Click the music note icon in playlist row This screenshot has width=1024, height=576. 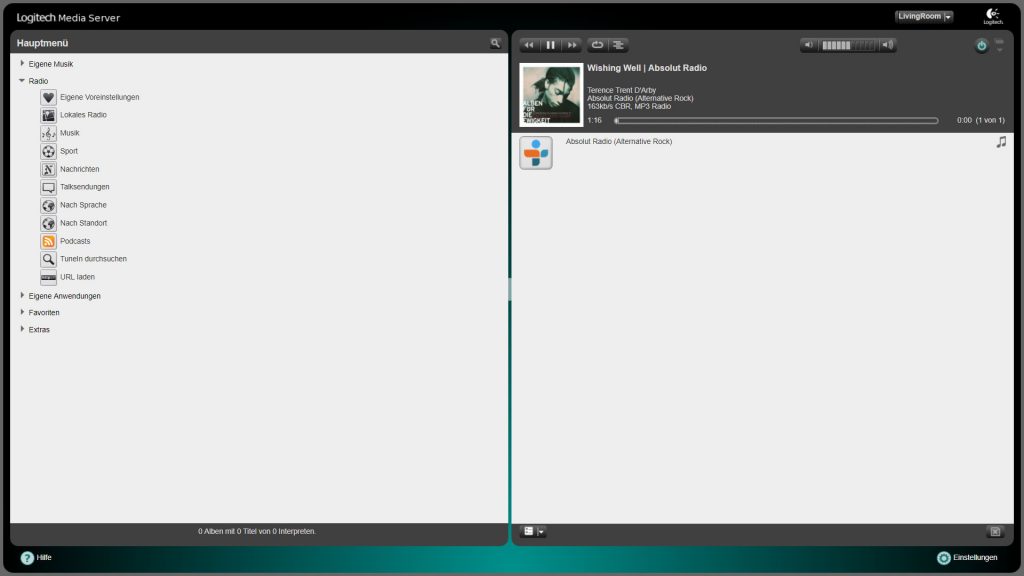(1001, 142)
